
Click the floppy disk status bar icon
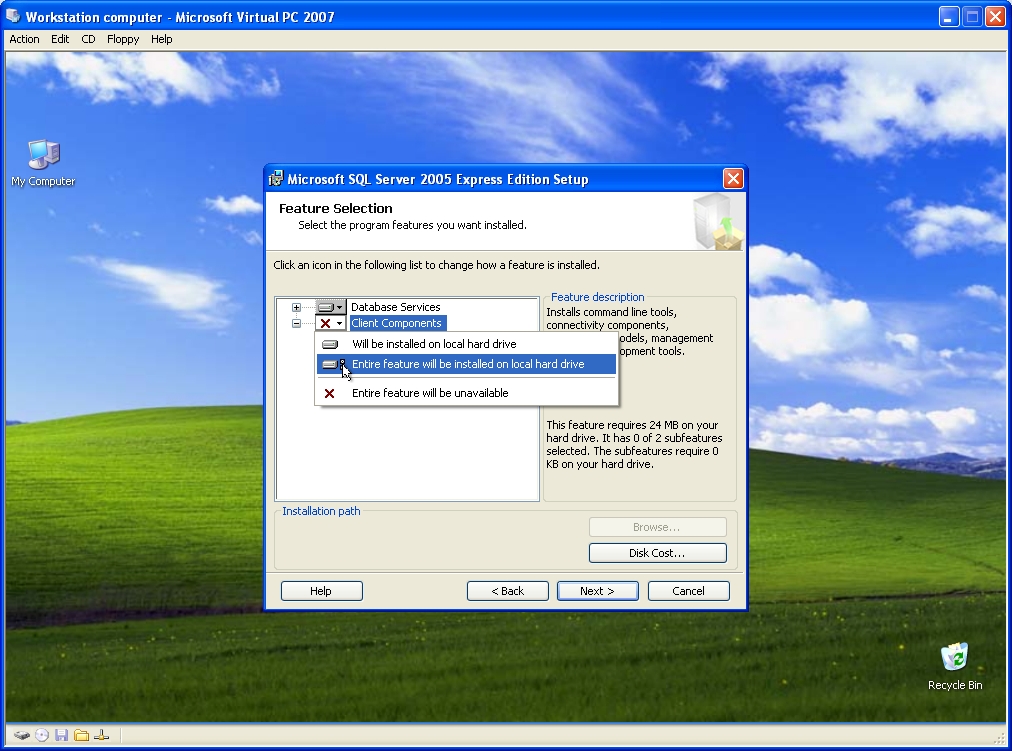tap(62, 735)
